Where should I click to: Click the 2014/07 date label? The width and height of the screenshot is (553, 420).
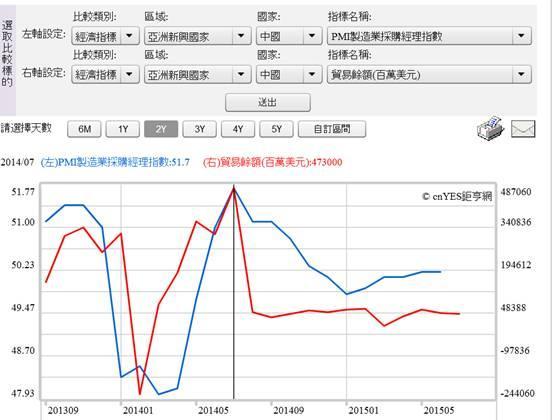tap(17, 163)
